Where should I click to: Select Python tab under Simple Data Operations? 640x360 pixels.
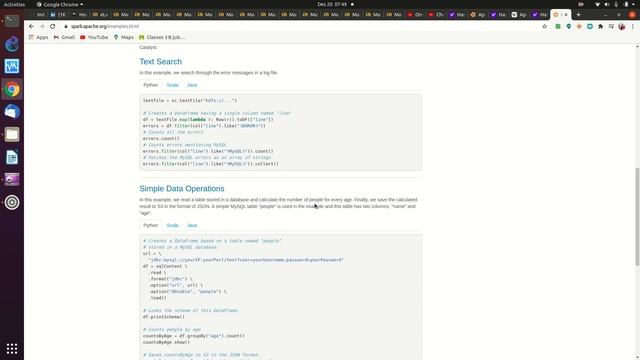pyautogui.click(x=151, y=225)
